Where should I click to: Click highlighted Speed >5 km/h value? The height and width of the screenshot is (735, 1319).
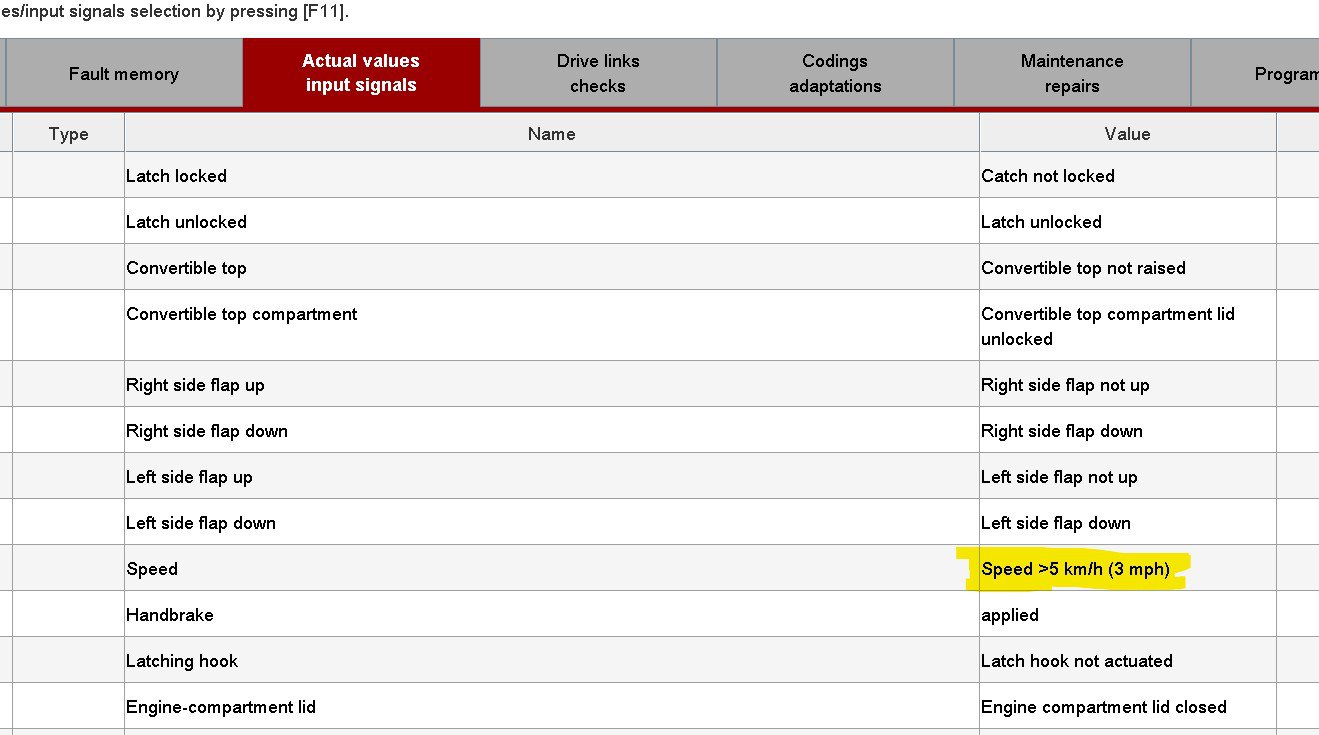[1075, 569]
